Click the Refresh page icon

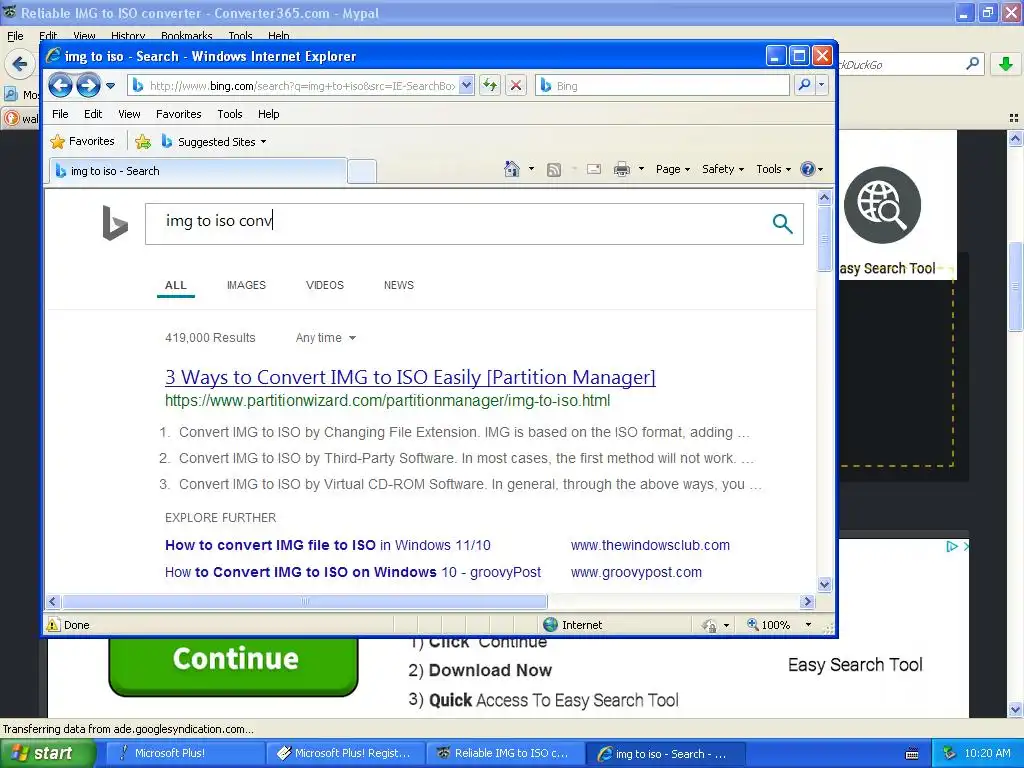click(490, 86)
